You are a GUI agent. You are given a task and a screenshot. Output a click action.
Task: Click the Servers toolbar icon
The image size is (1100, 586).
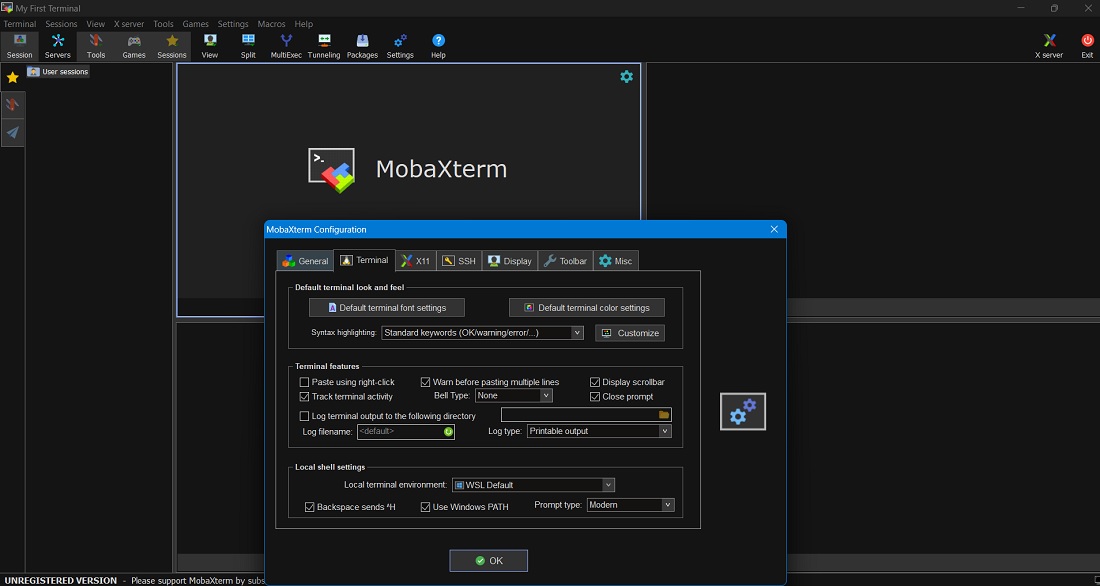pyautogui.click(x=57, y=44)
